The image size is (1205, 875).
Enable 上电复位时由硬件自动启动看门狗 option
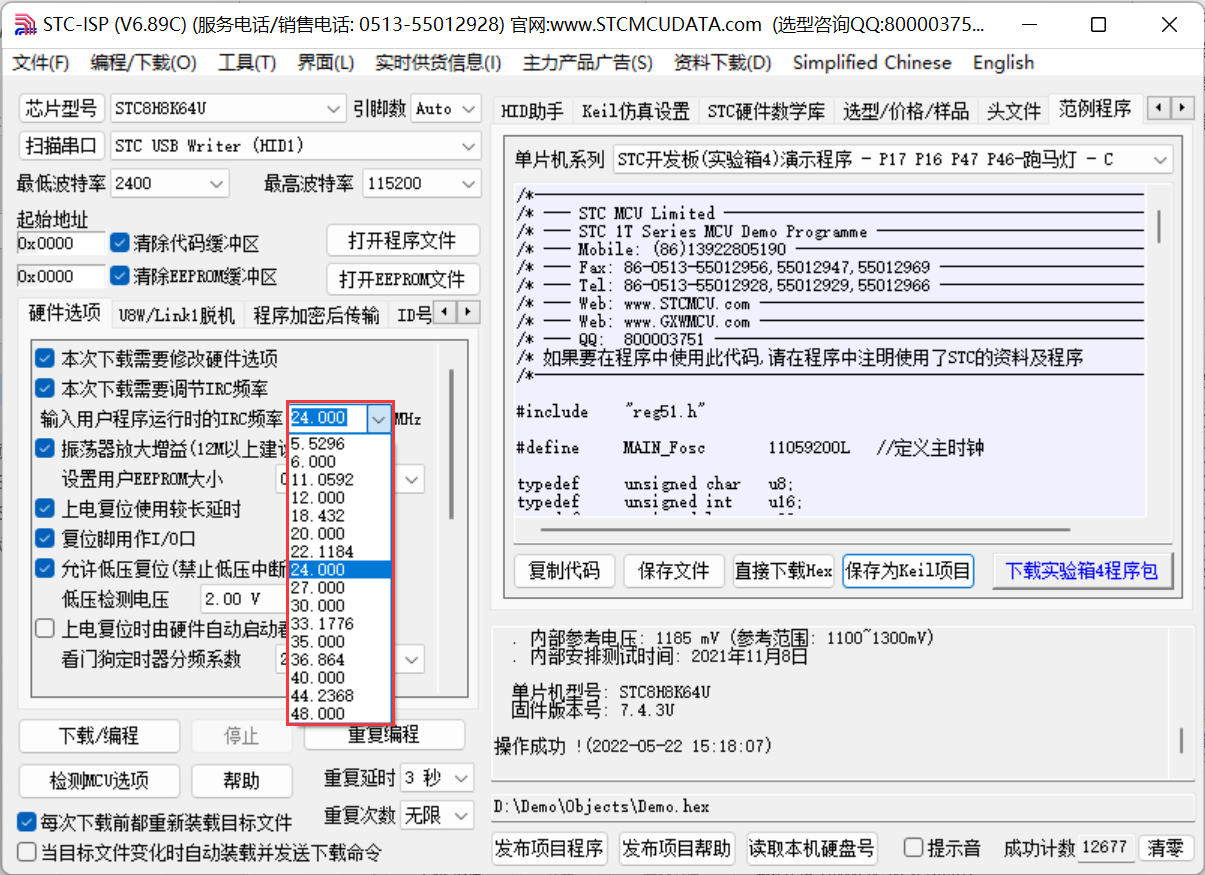coord(44,628)
